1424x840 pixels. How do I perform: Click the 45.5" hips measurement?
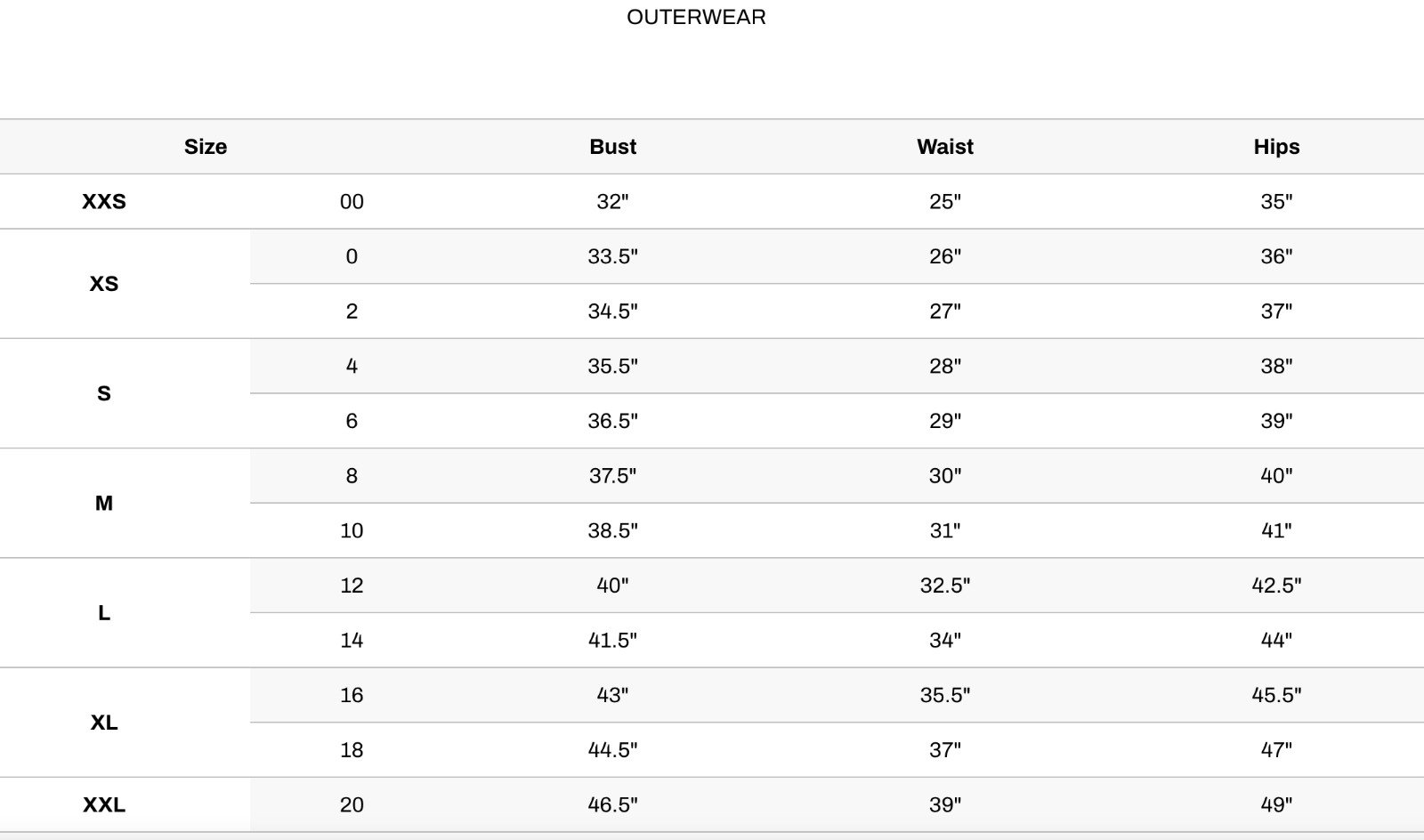(1276, 695)
